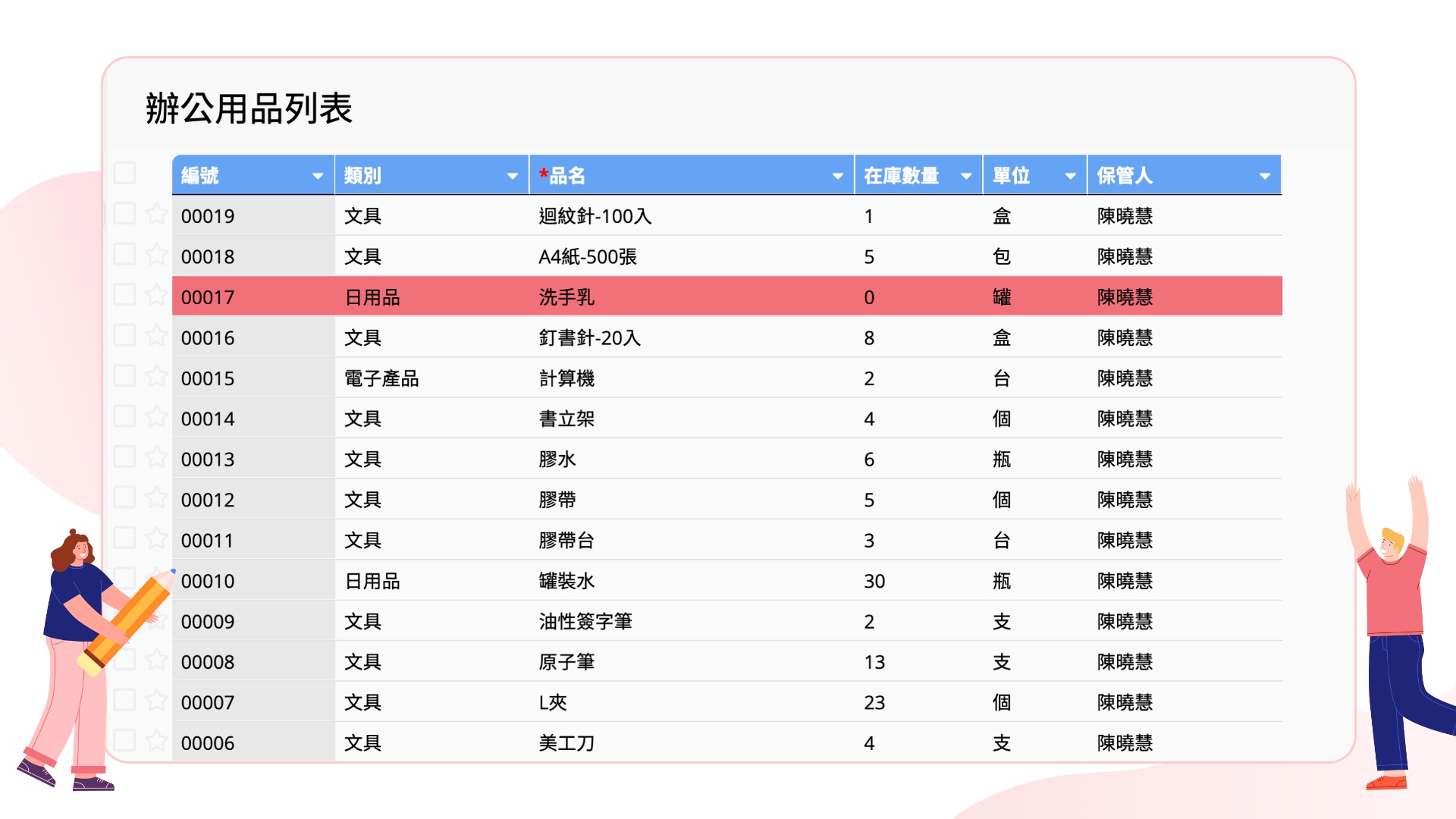The width and height of the screenshot is (1456, 819).
Task: Open record 00019 by its number
Action: tap(208, 216)
